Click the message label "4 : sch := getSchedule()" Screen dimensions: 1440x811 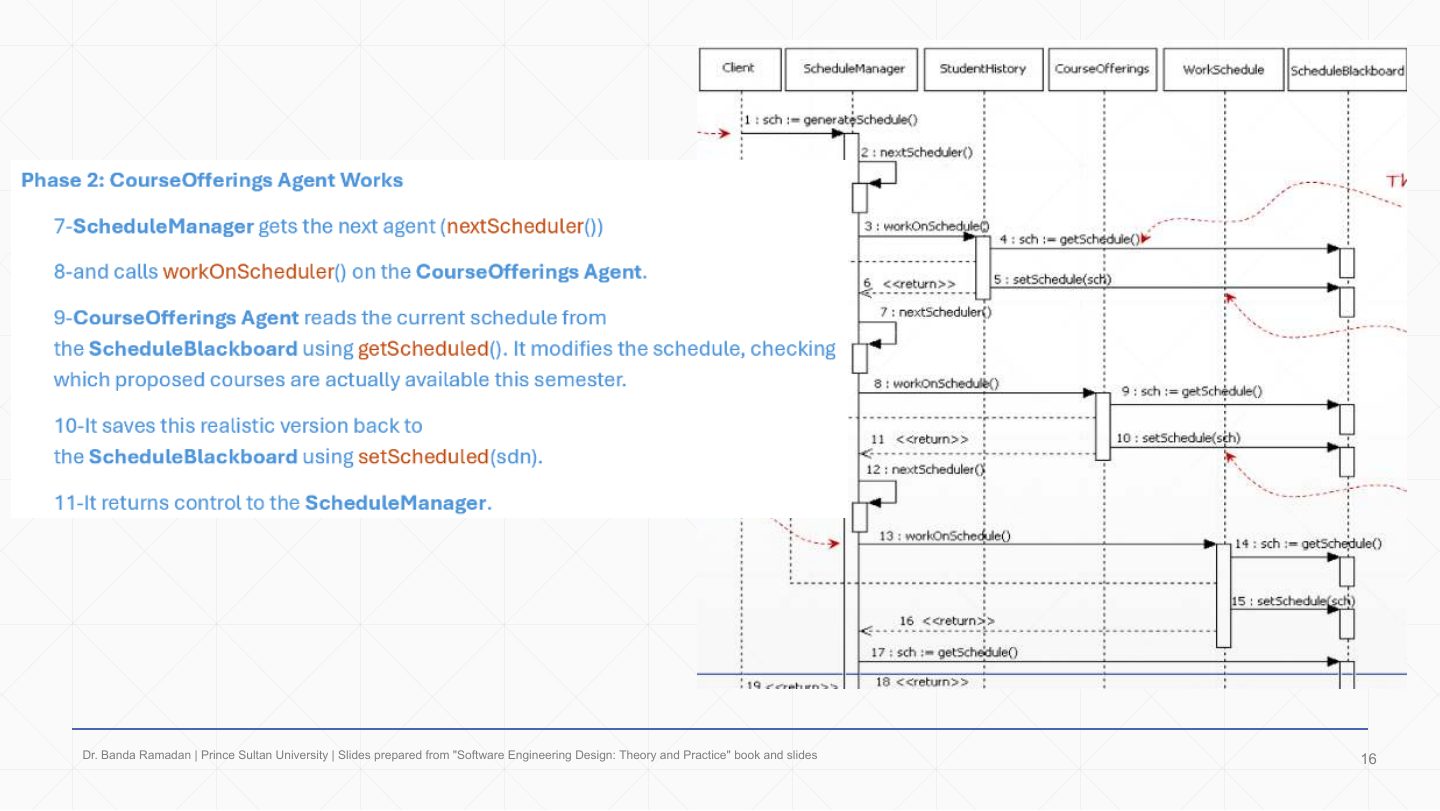[x=1070, y=239]
